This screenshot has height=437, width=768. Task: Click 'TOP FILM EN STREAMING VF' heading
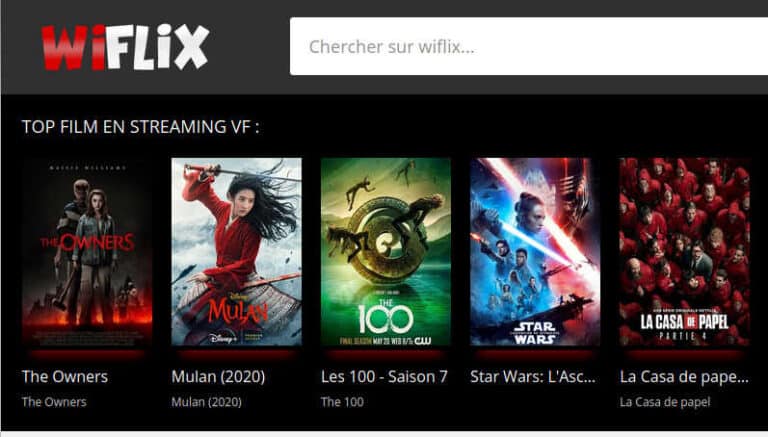point(141,127)
